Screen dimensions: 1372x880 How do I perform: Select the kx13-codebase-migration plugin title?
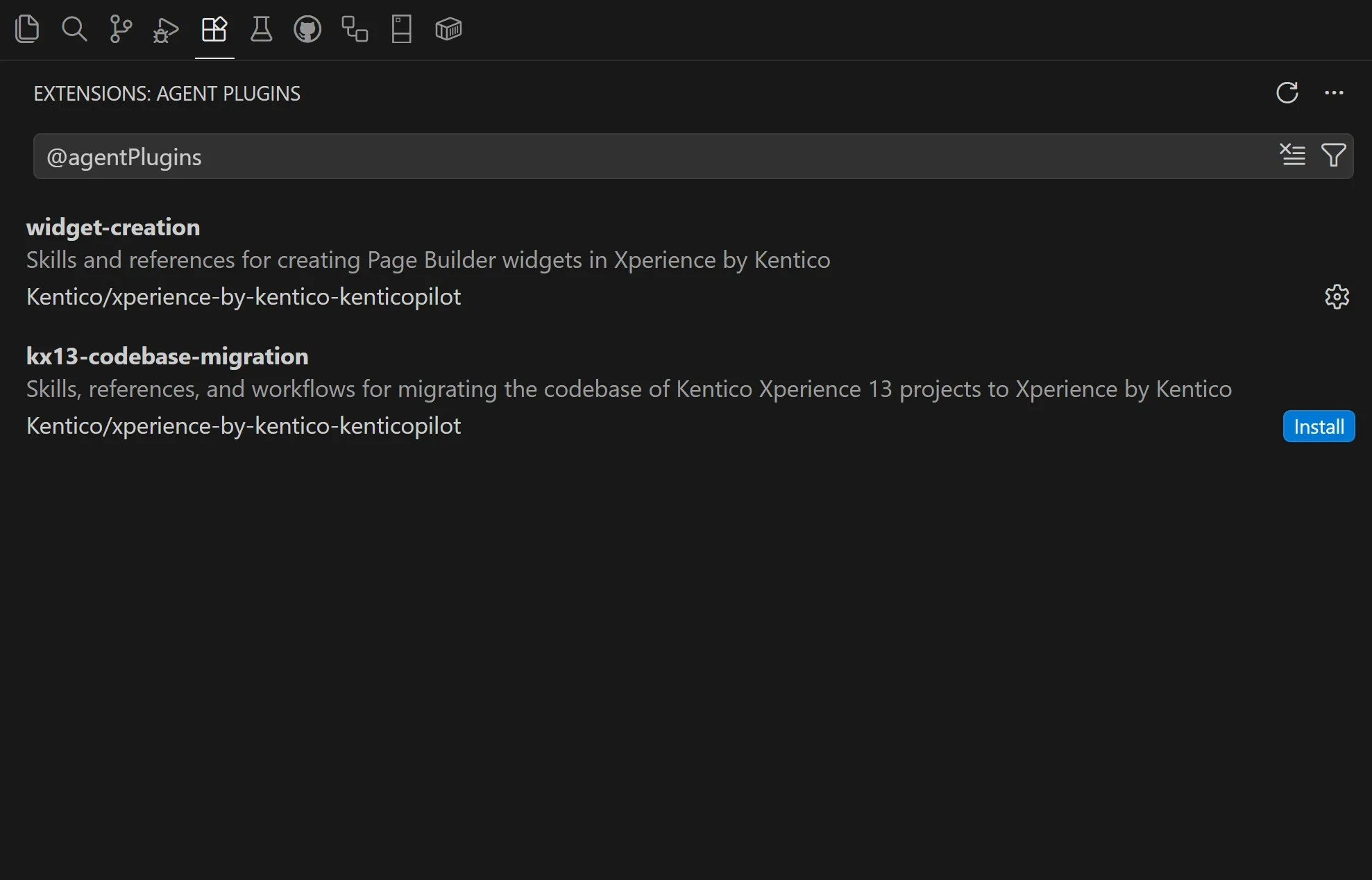(x=167, y=357)
